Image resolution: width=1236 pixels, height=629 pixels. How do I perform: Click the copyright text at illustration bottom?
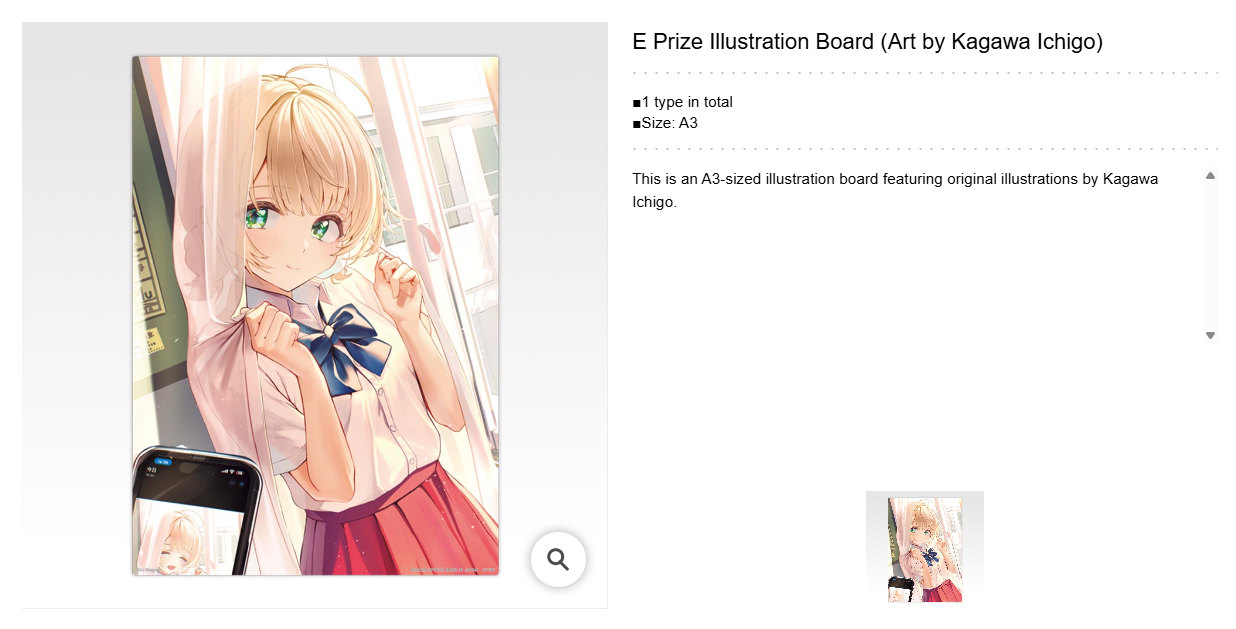[x=453, y=570]
